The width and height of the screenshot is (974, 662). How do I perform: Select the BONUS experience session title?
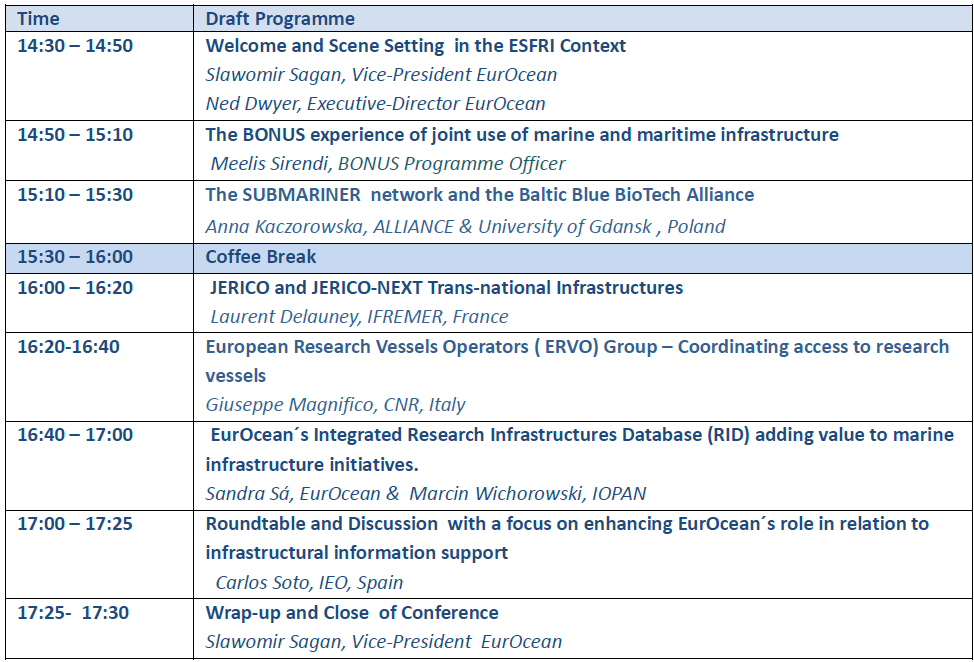[x=522, y=135]
